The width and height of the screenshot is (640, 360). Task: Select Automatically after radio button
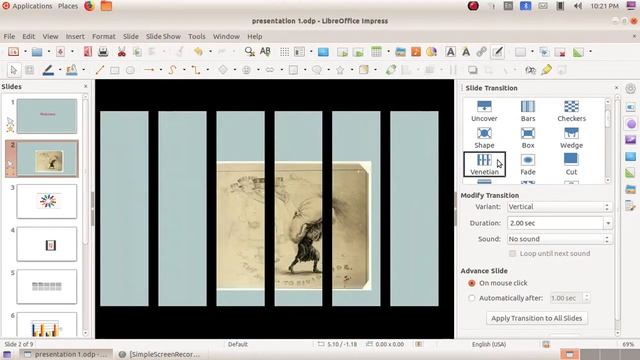click(472, 298)
